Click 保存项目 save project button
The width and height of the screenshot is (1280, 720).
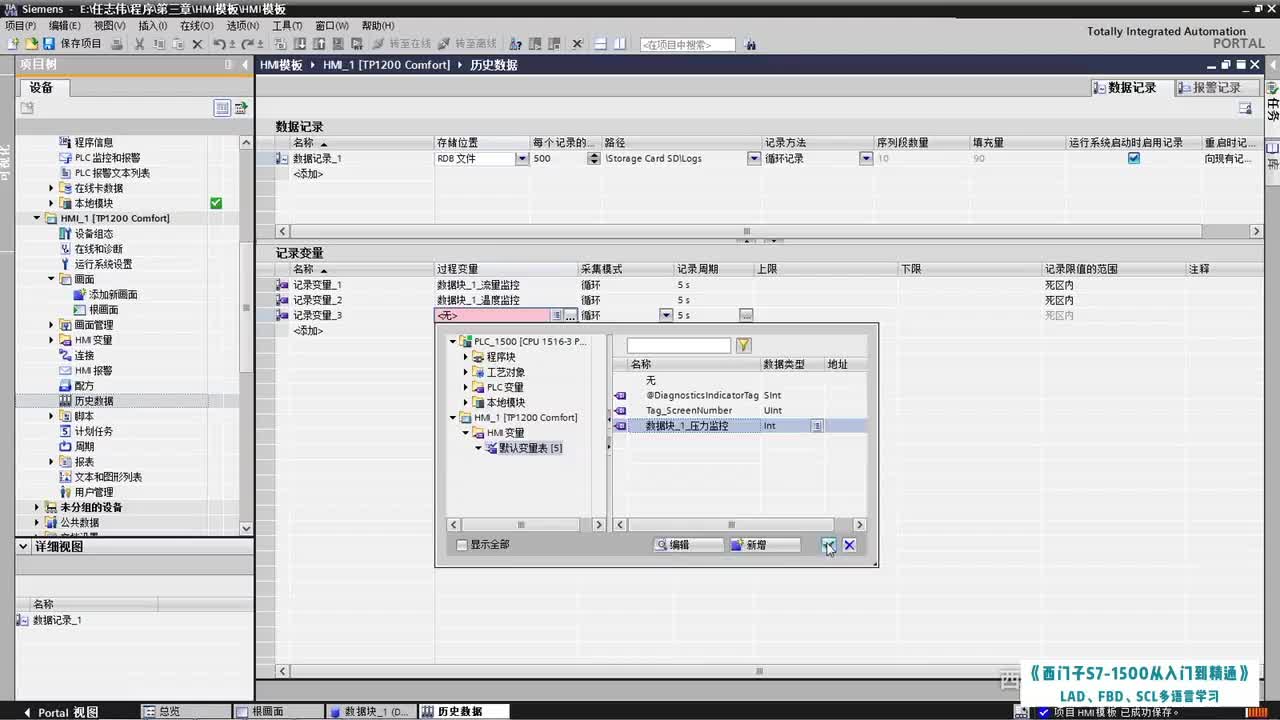pyautogui.click(x=72, y=44)
